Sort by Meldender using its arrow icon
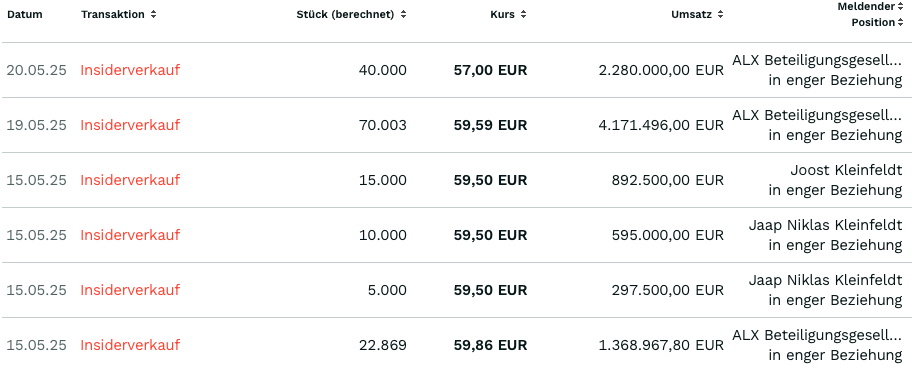This screenshot has height=367, width=912. pos(900,6)
